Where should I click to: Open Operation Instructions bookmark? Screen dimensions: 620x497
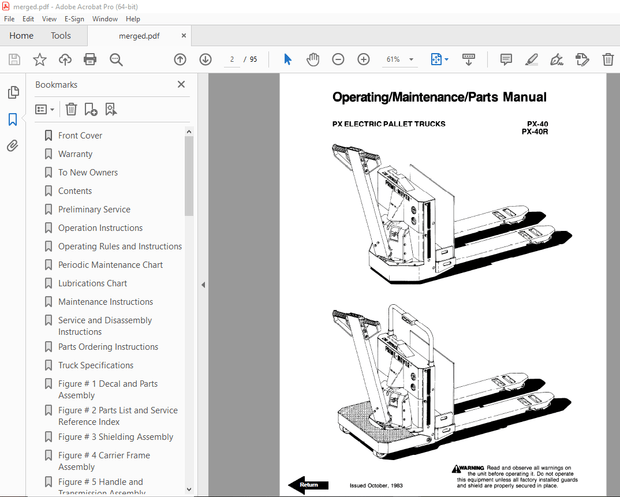click(x=100, y=228)
